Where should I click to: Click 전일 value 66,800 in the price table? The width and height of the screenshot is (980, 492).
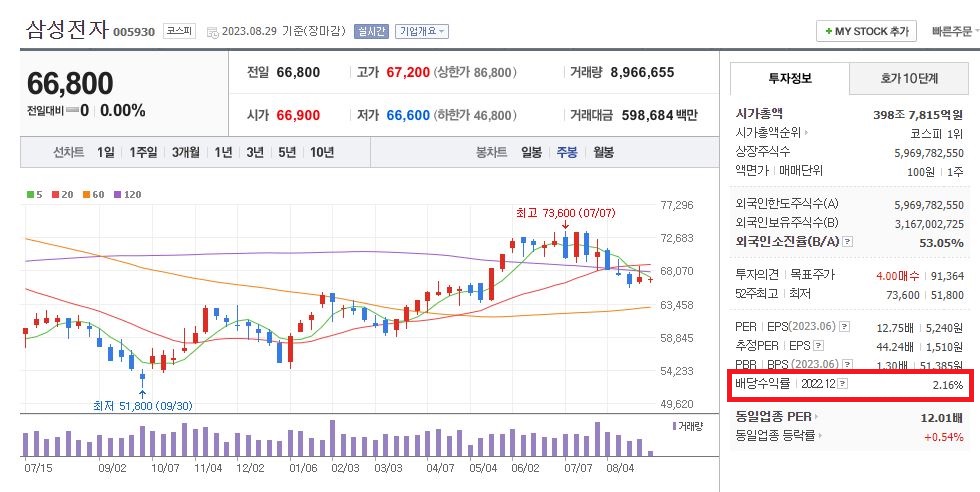pyautogui.click(x=298, y=73)
